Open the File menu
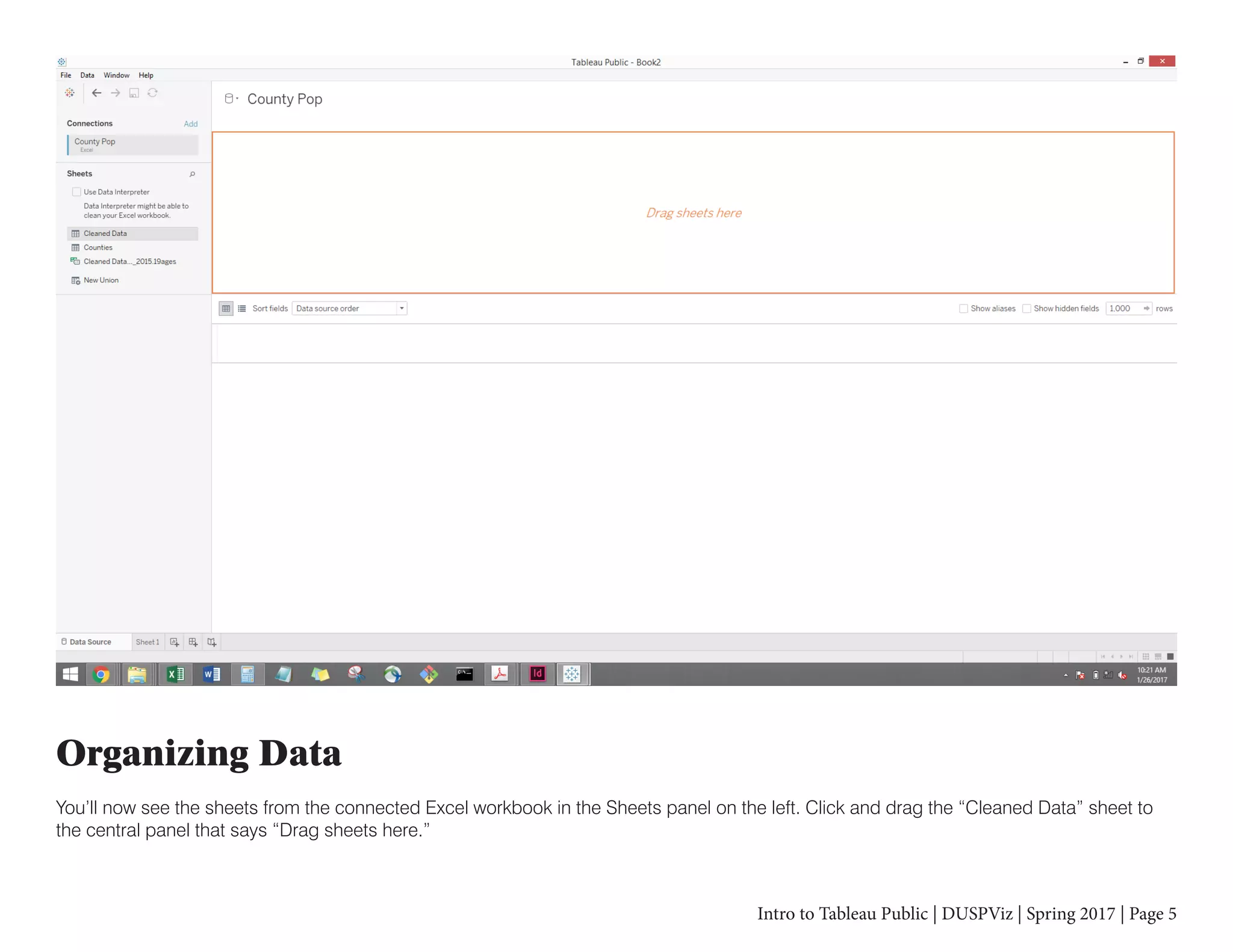Screen dimensions: 1233x952 [x=66, y=75]
